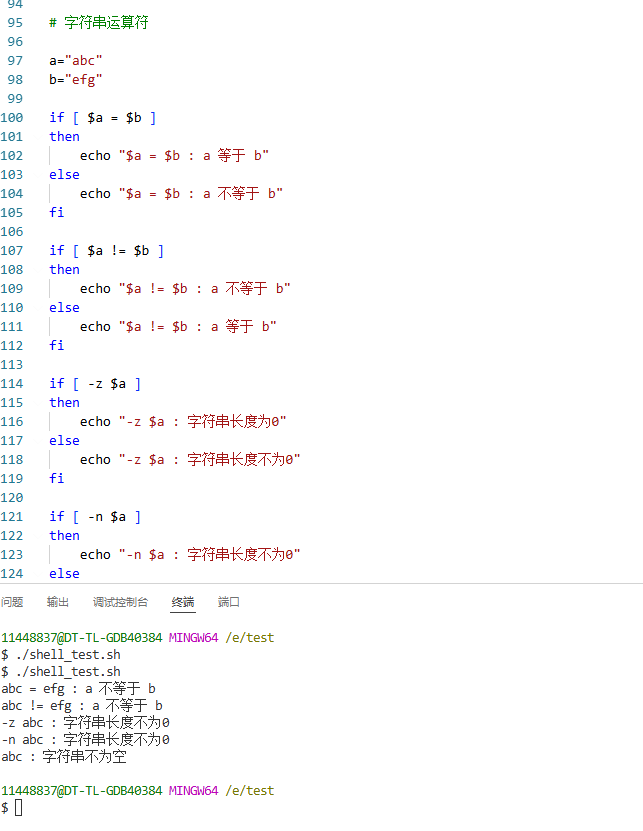
Task: Click the echo statement on line 123
Action: click(190, 555)
